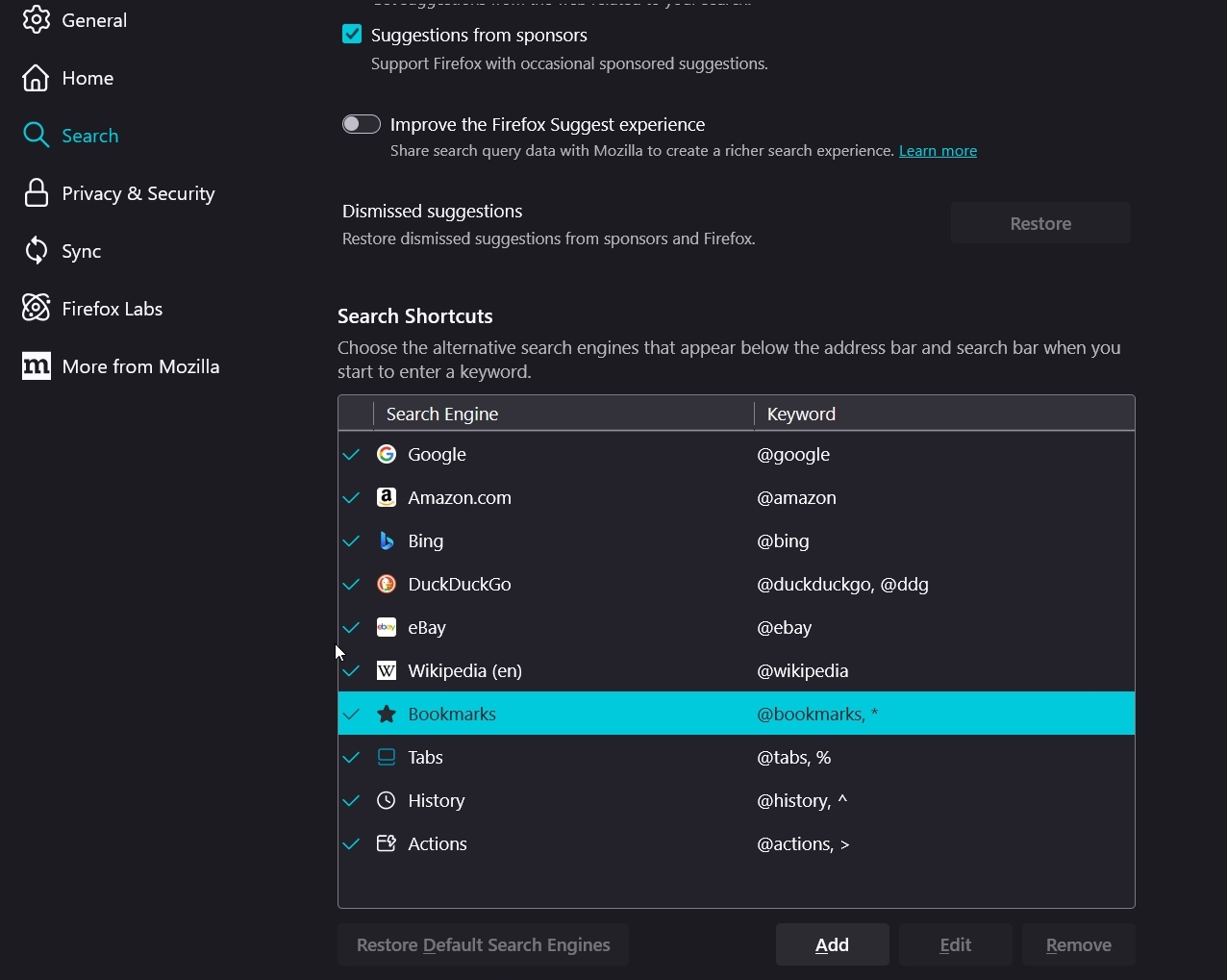
Task: Click the Actions shortcut icon
Action: coord(387,843)
